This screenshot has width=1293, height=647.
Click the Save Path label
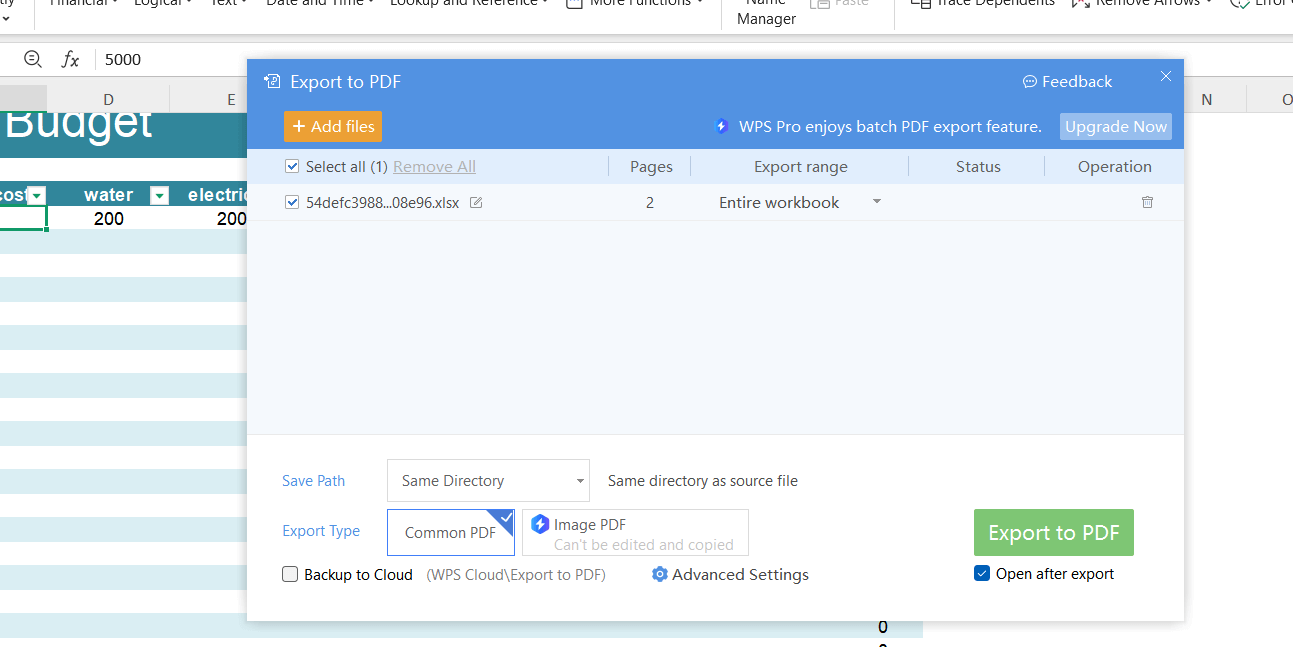pos(313,481)
